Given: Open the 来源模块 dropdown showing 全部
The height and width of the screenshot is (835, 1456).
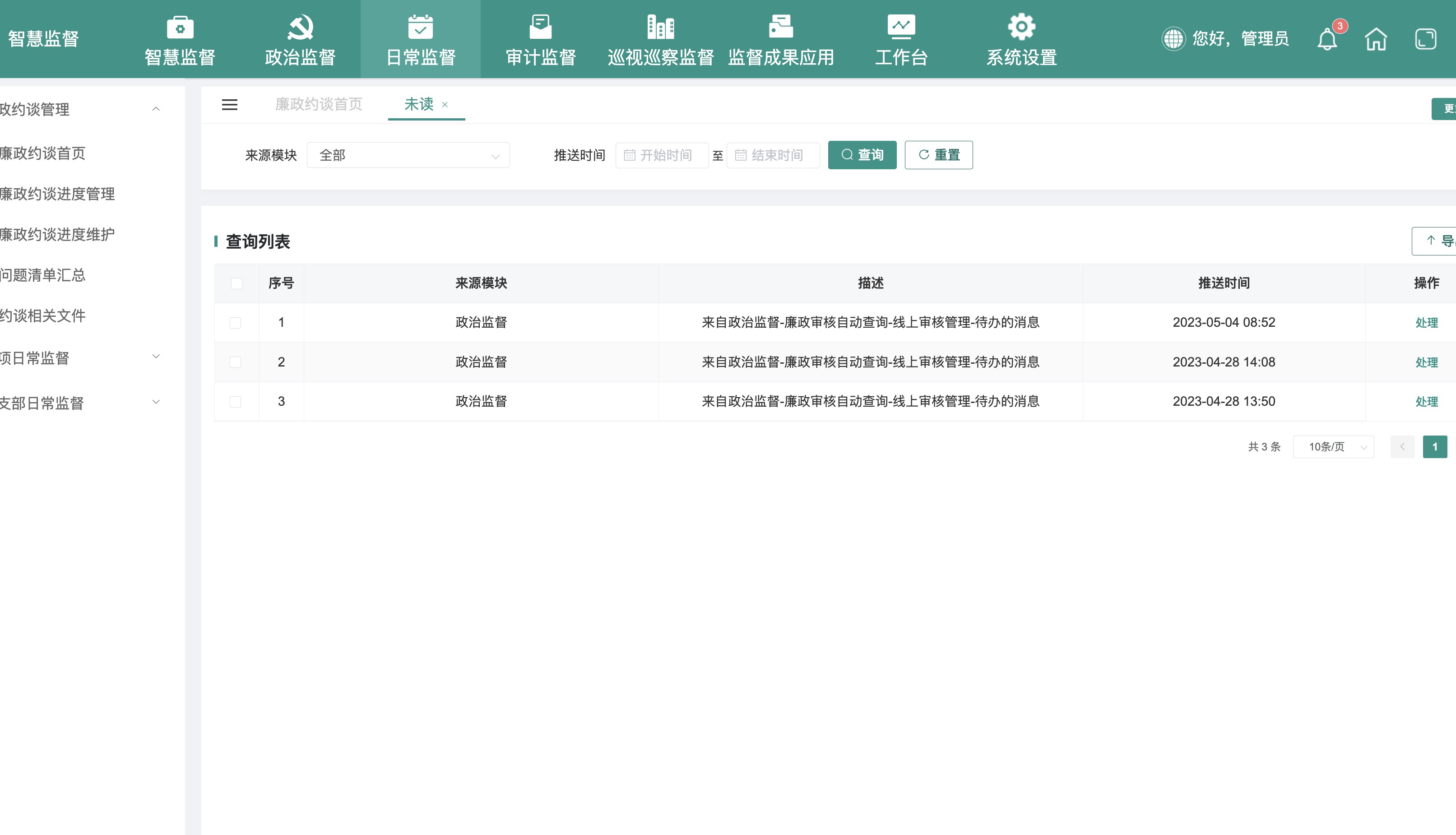Looking at the screenshot, I should pos(408,155).
